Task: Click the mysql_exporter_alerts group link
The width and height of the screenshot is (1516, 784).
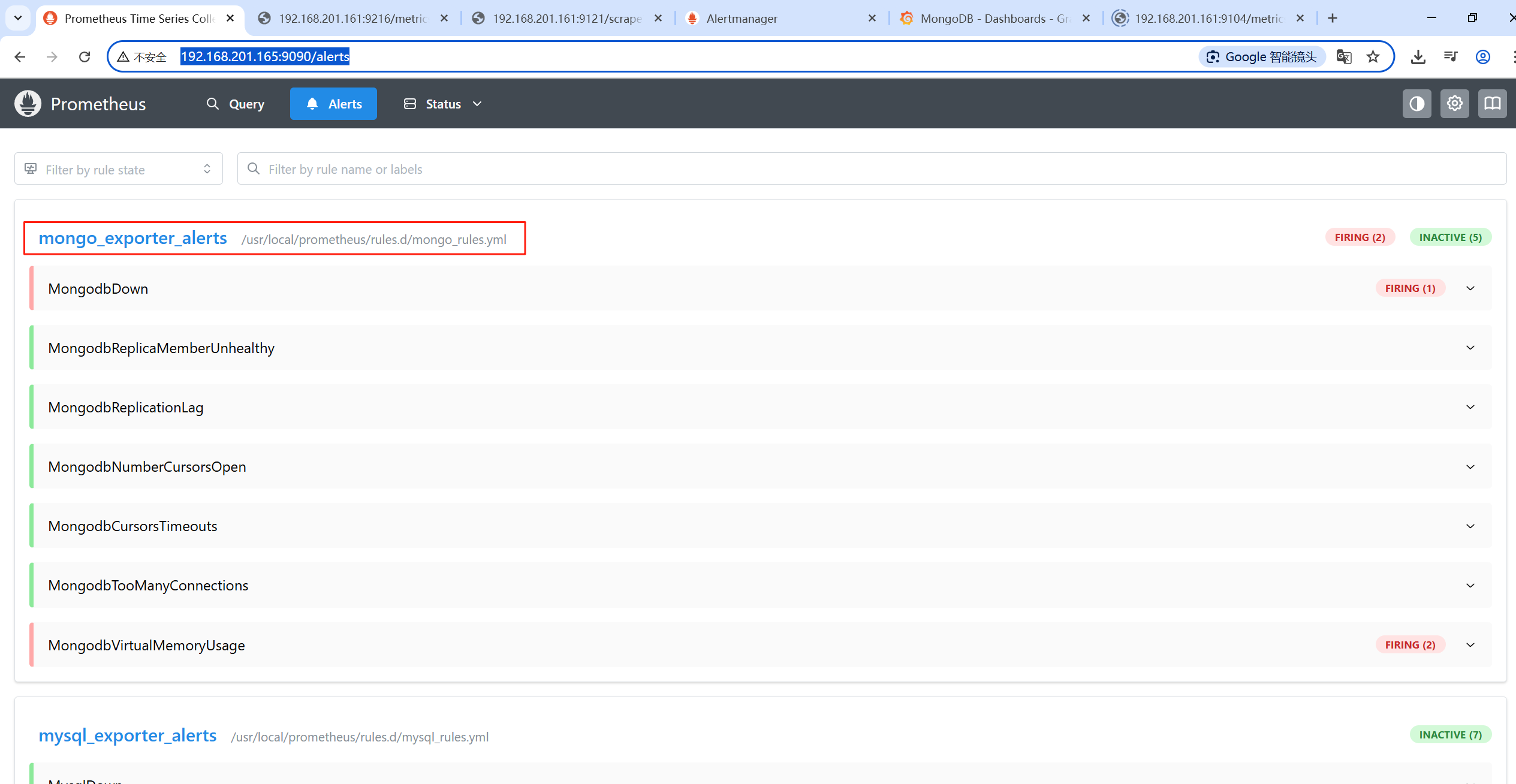Action: tap(127, 735)
